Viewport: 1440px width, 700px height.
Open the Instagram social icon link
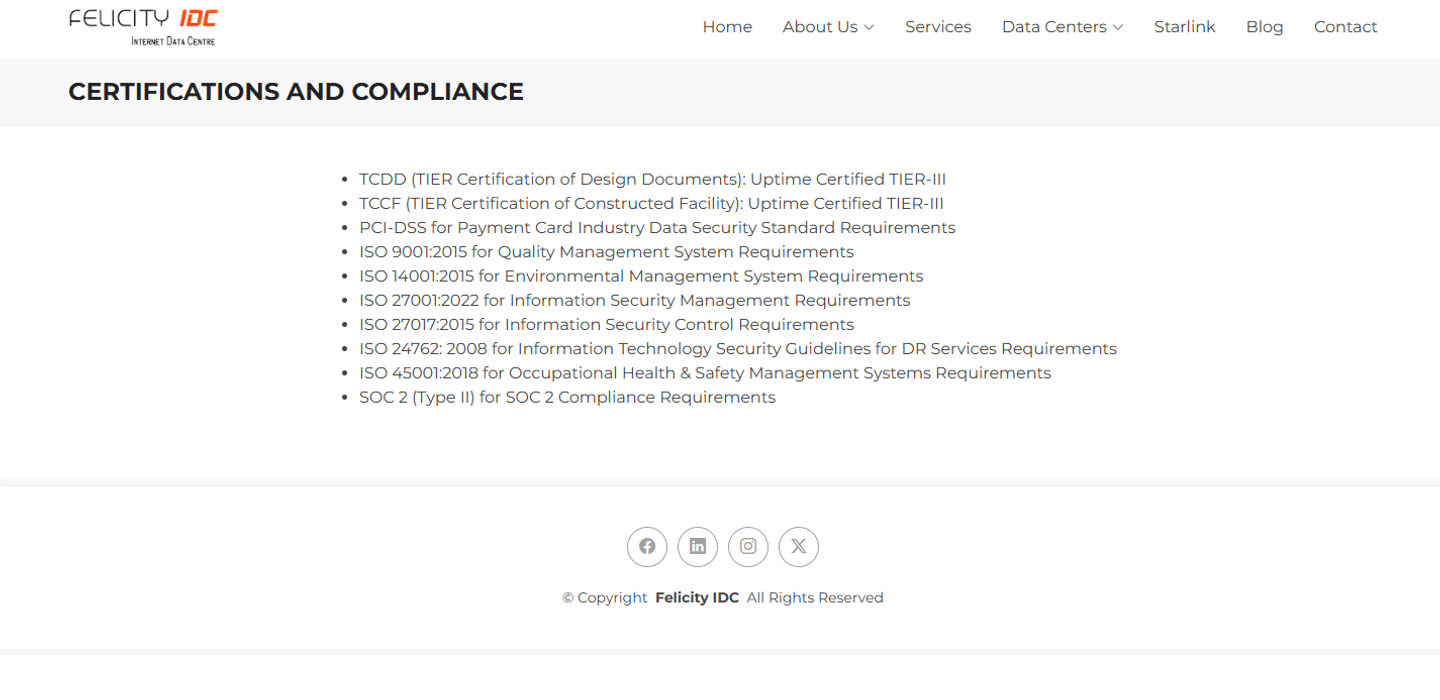click(x=748, y=546)
